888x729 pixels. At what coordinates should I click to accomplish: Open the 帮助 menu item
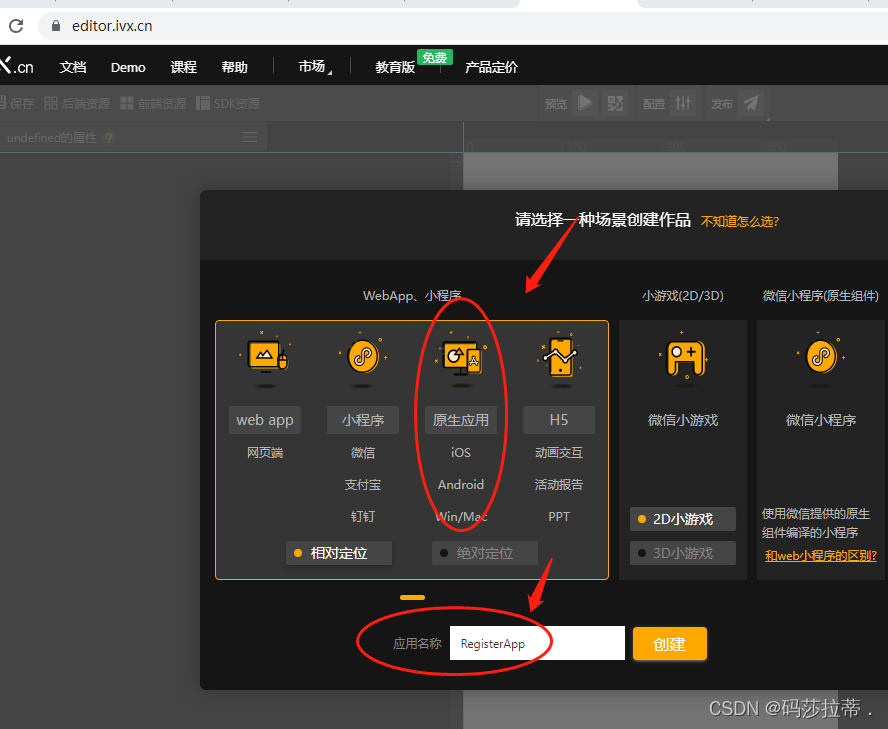pos(234,67)
